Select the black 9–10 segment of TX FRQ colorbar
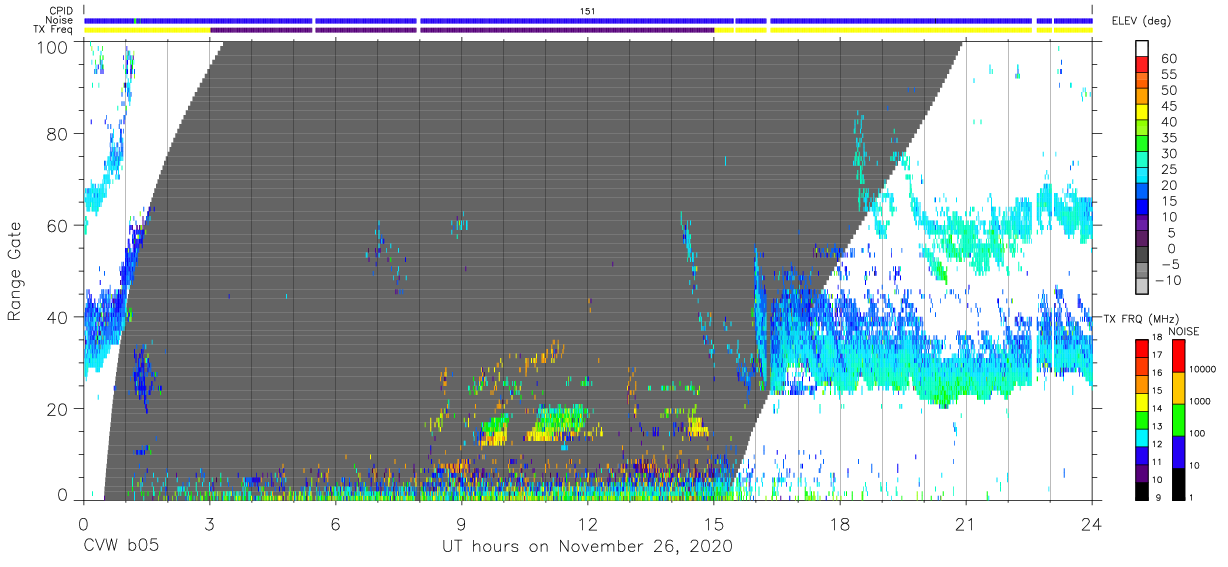The image size is (1228, 567). point(1142,491)
